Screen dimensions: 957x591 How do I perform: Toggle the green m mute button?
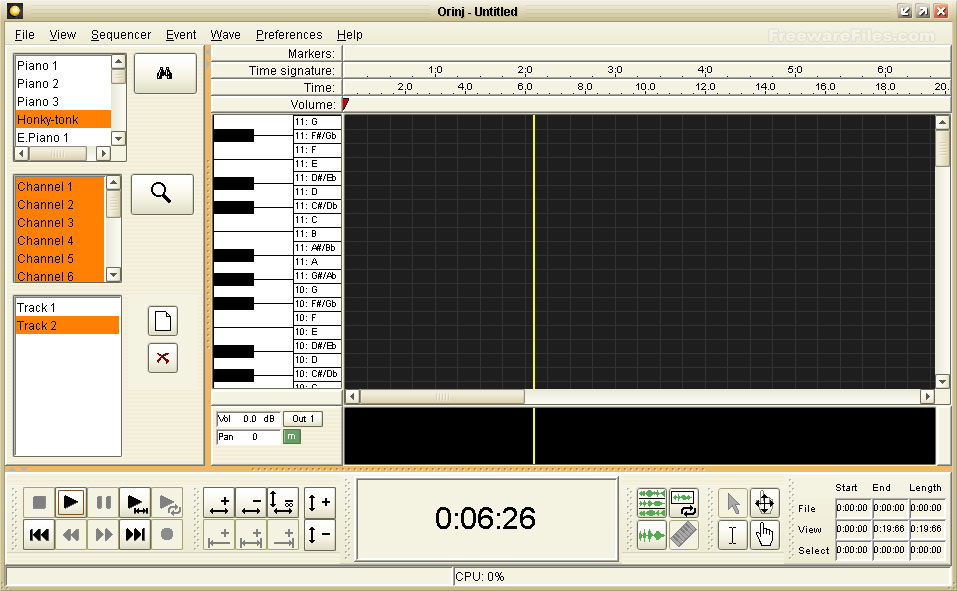point(292,436)
